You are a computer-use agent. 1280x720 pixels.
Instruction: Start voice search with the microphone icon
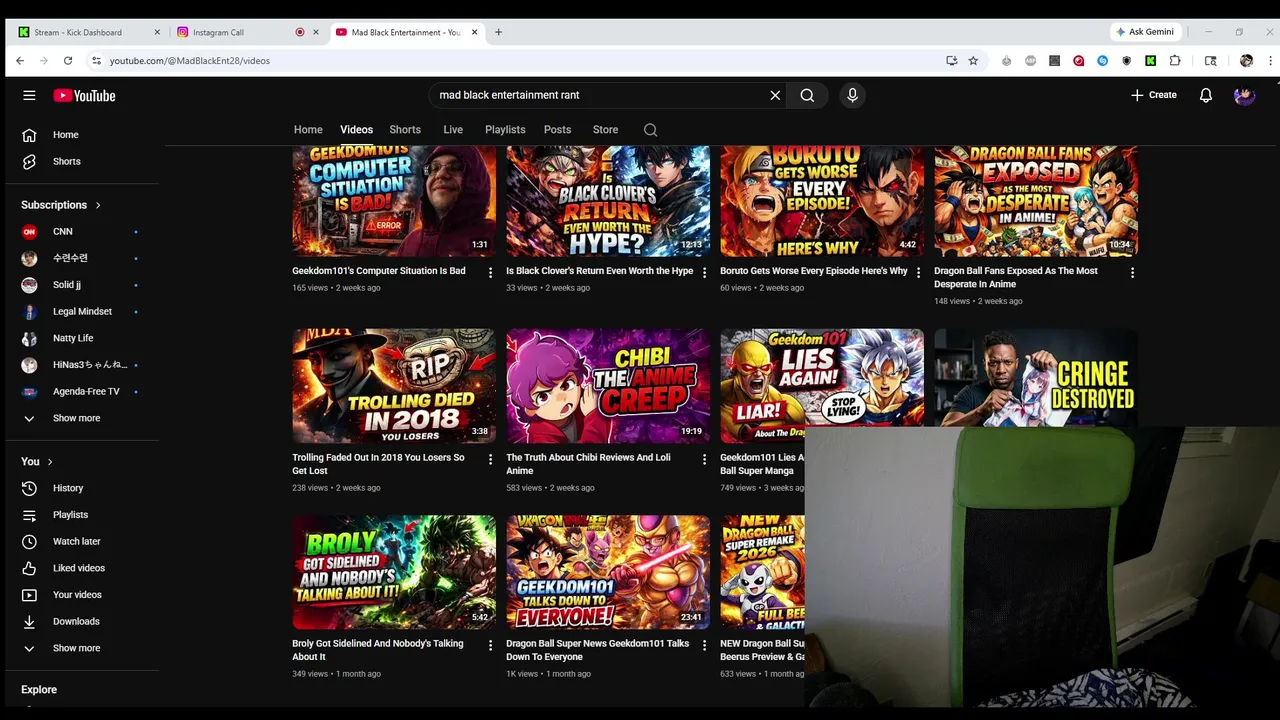(x=852, y=95)
